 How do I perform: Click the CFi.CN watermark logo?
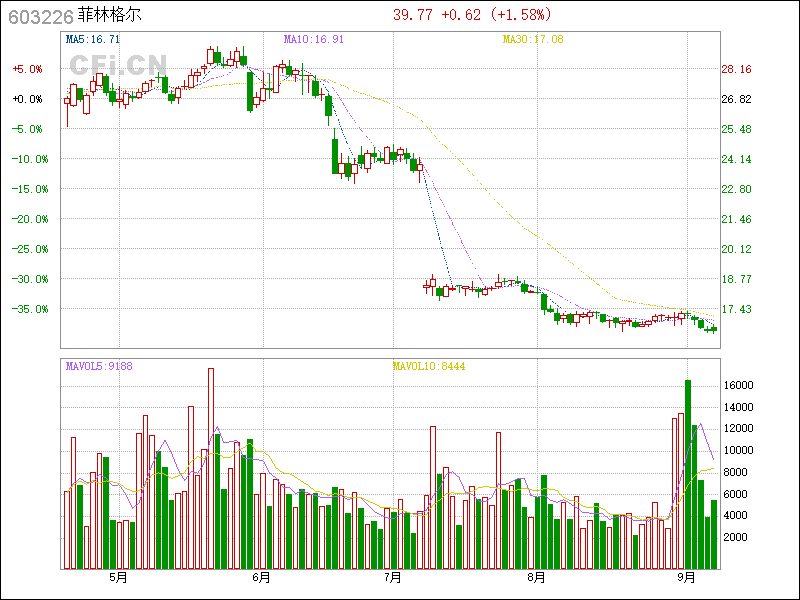pos(117,64)
